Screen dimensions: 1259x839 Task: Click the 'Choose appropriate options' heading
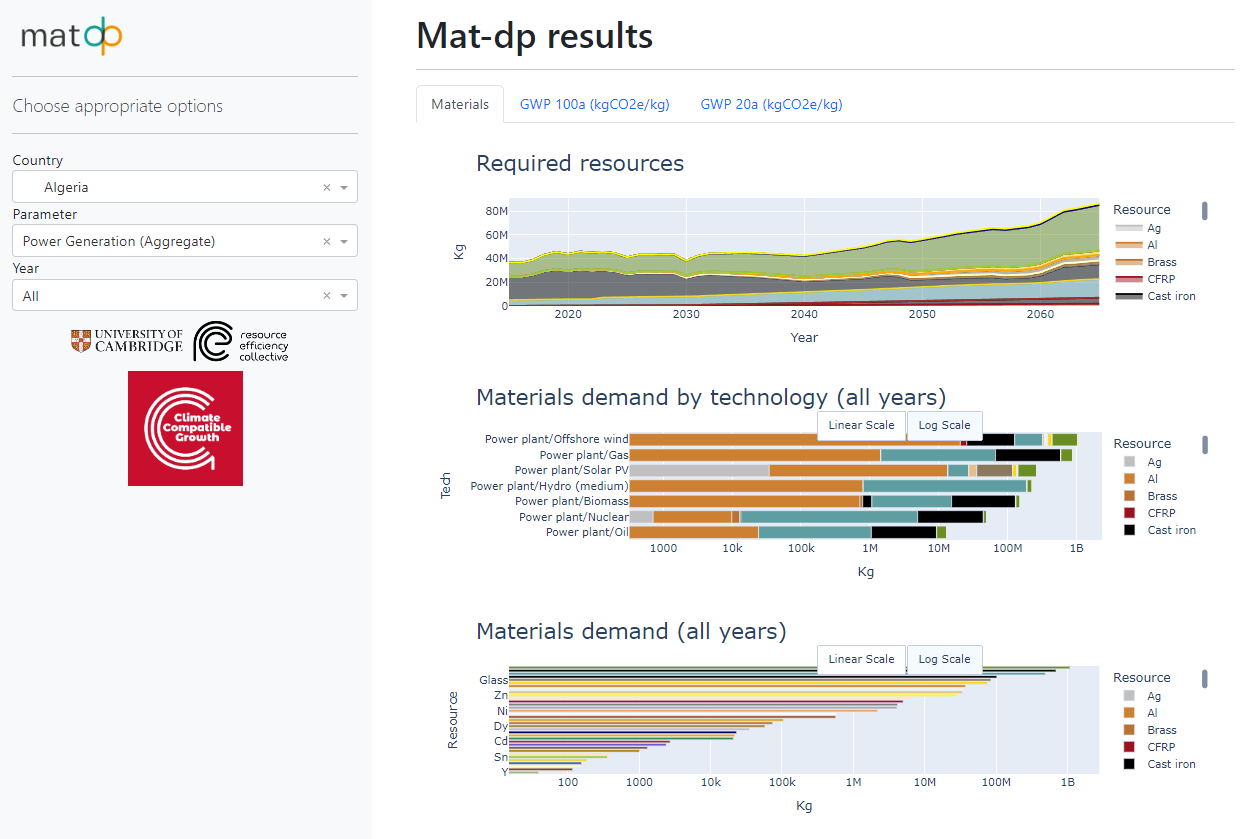[x=118, y=106]
